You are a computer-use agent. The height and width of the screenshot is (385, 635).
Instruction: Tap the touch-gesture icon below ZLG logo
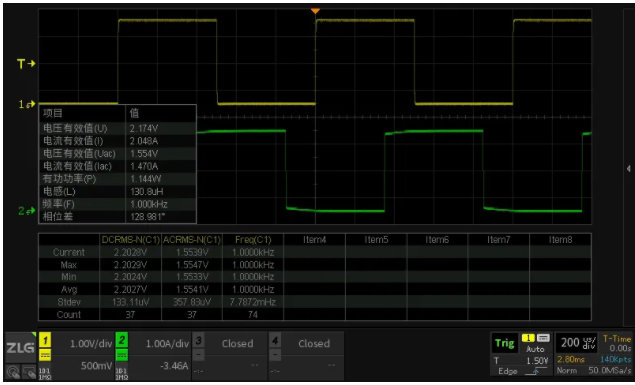pyautogui.click(x=13, y=371)
